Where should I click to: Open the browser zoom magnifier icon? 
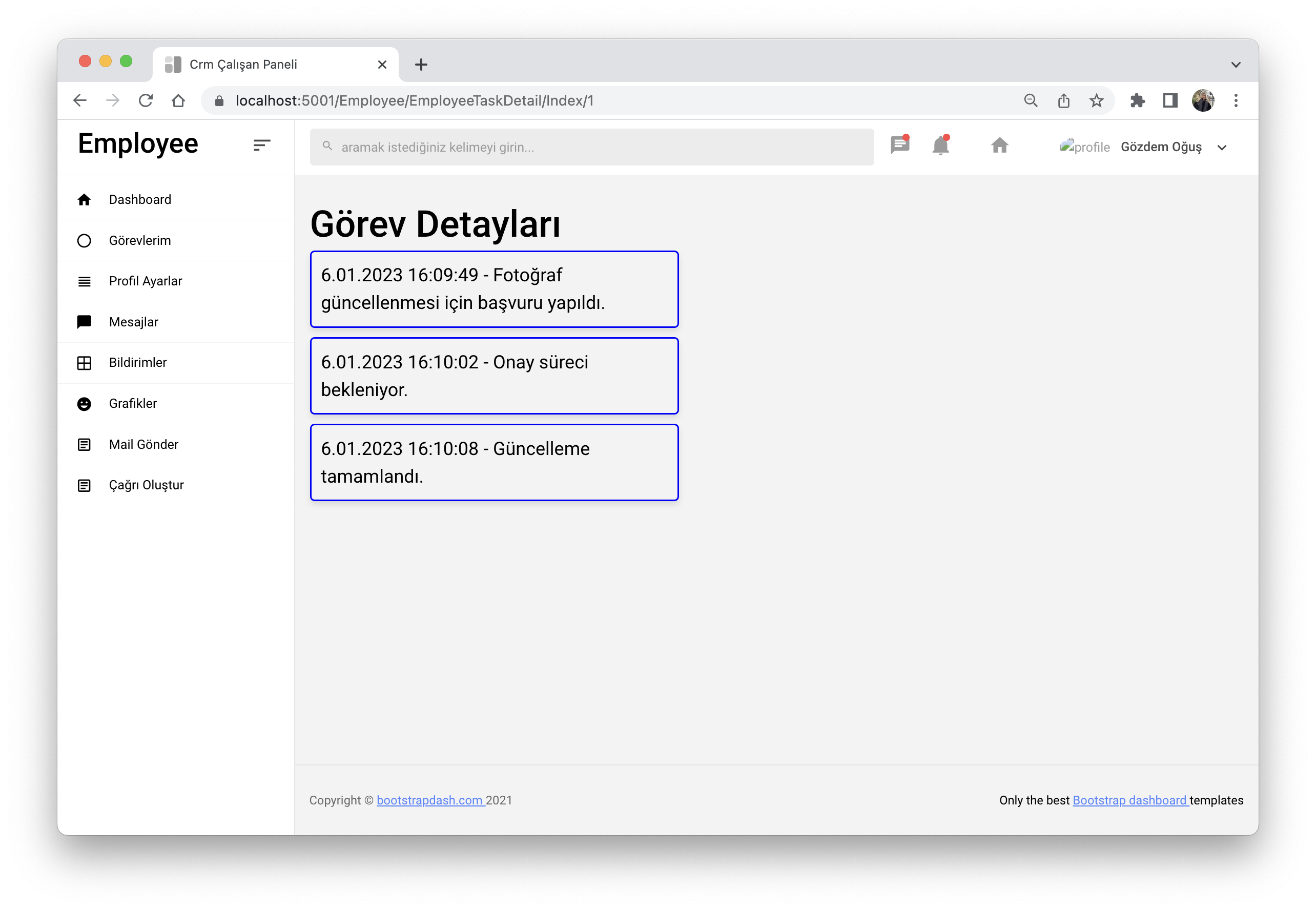tap(1031, 100)
